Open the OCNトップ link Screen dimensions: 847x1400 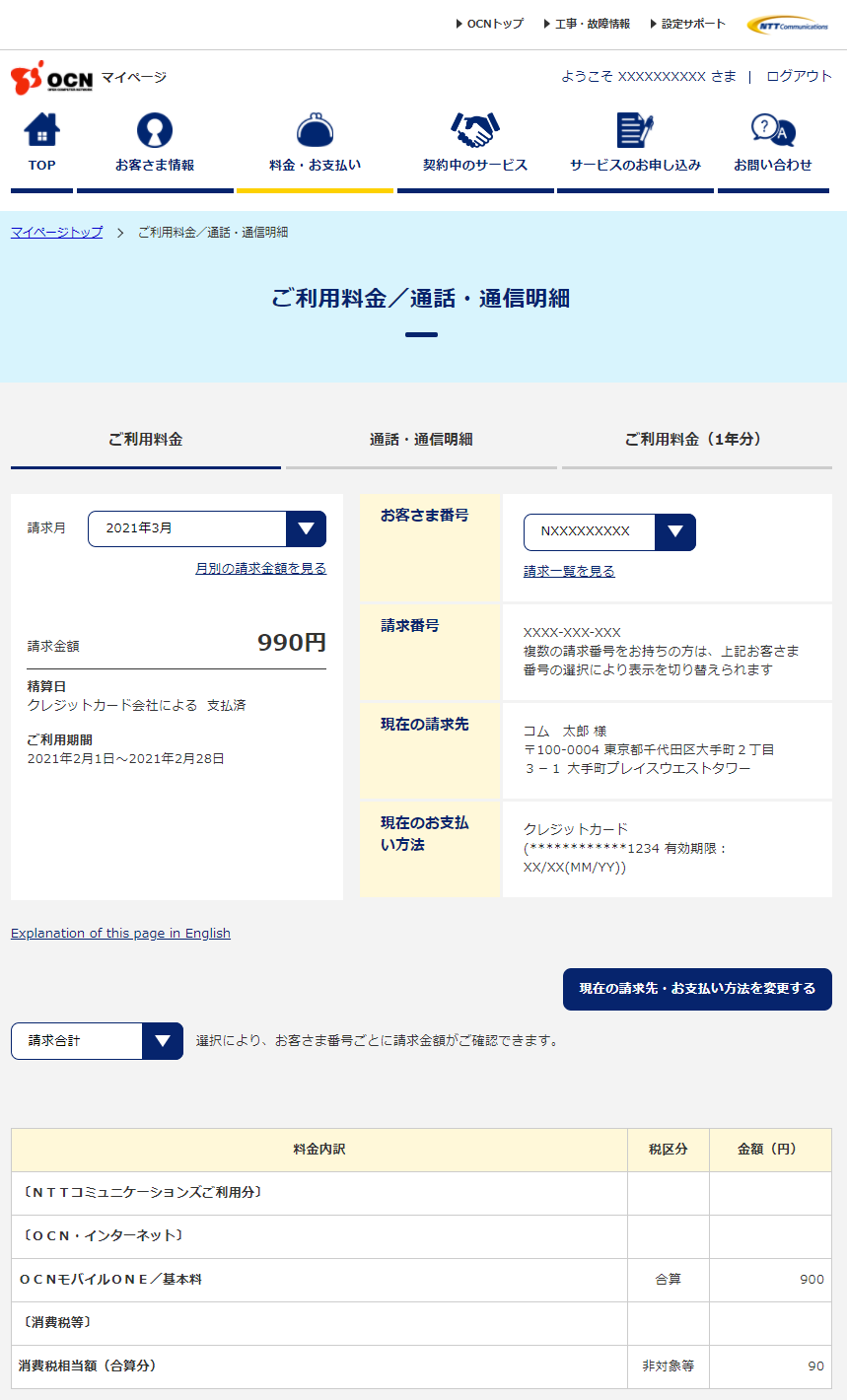[x=490, y=24]
